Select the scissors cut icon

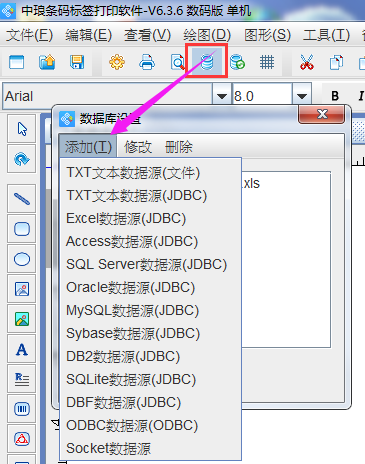(306, 62)
